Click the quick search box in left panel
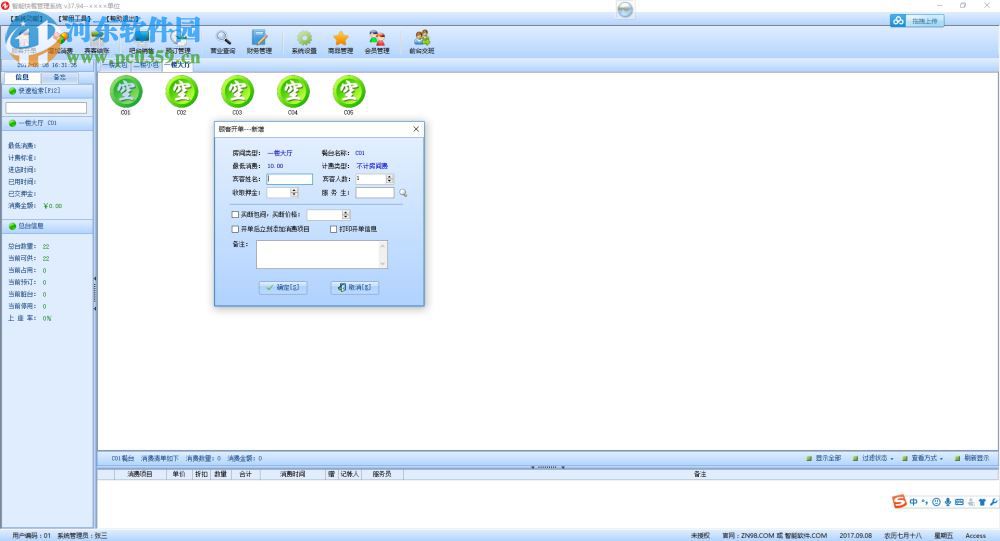 point(46,108)
